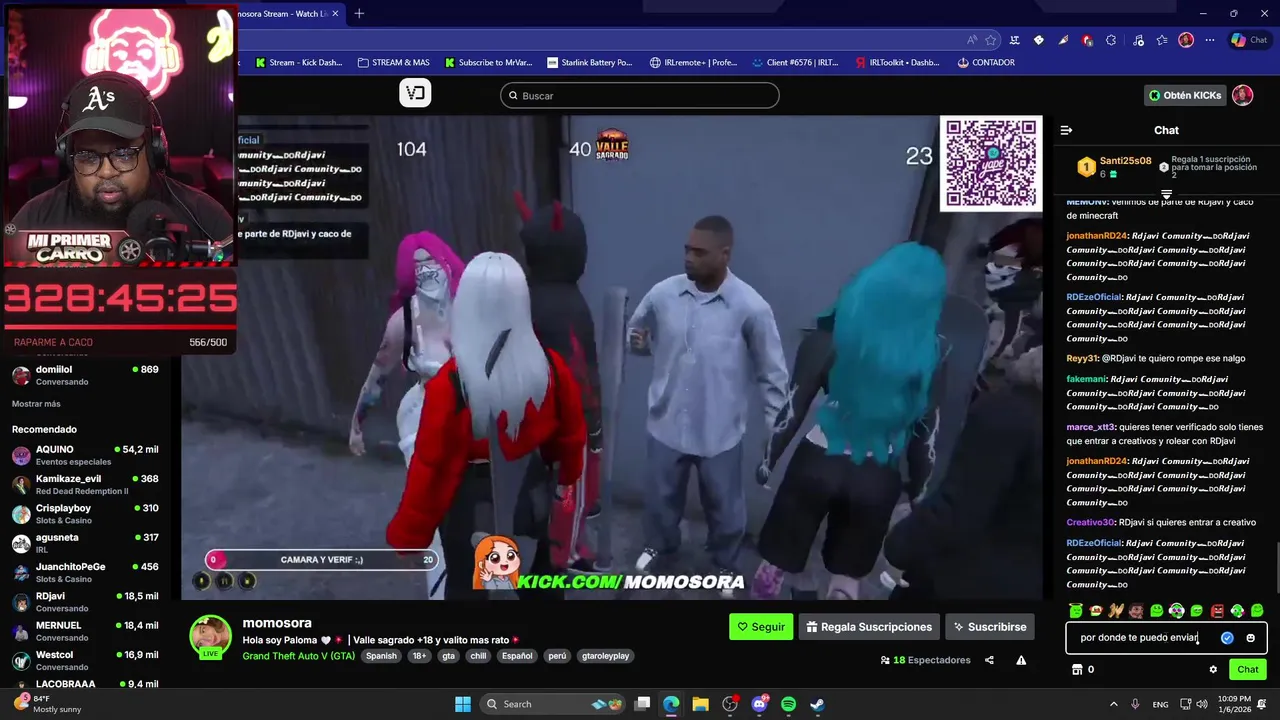This screenshot has width=1280, height=720.
Task: Open Westcol recommended channel
Action: tap(86, 661)
